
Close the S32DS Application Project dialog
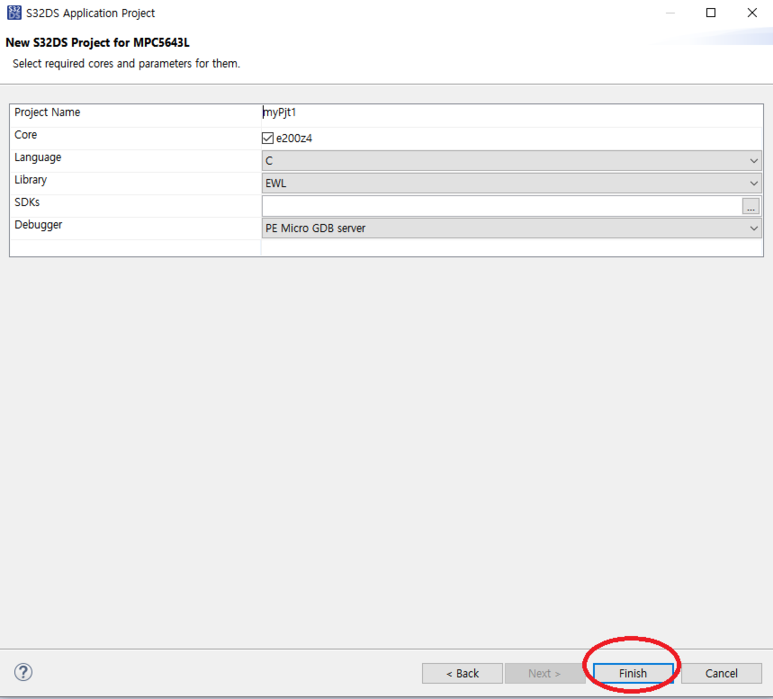(x=752, y=13)
